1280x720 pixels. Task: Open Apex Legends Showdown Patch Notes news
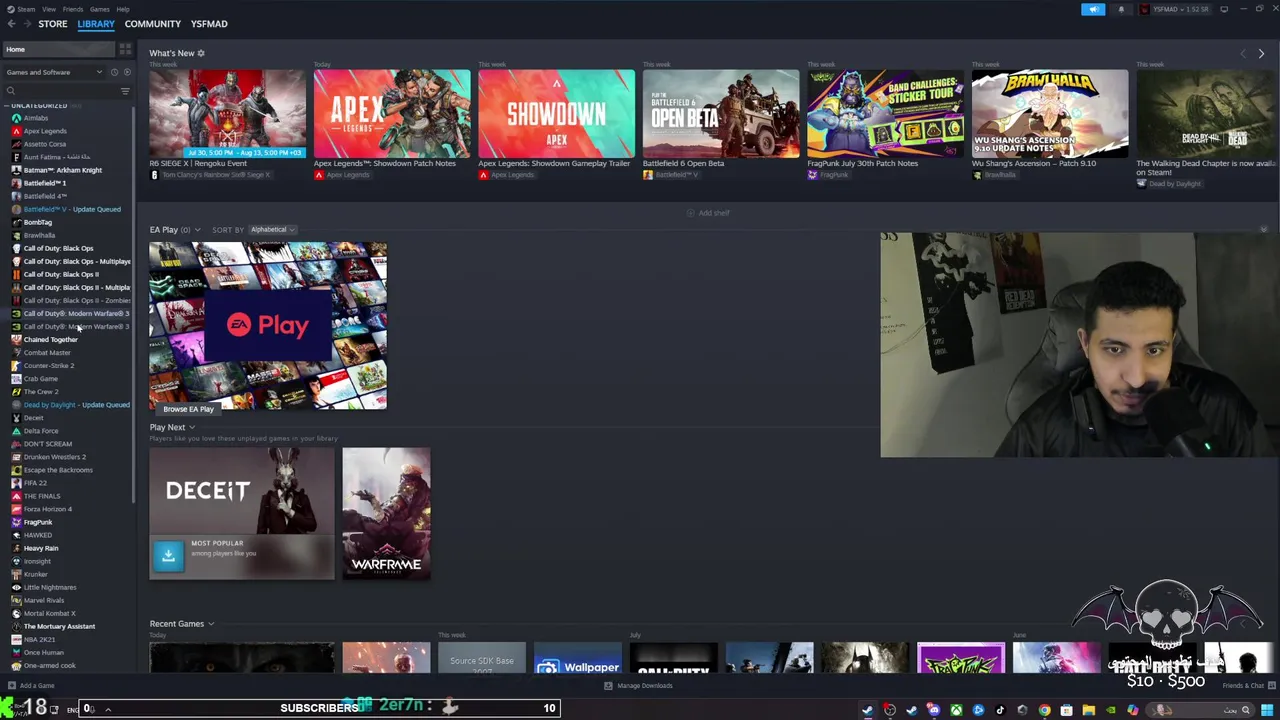point(392,114)
